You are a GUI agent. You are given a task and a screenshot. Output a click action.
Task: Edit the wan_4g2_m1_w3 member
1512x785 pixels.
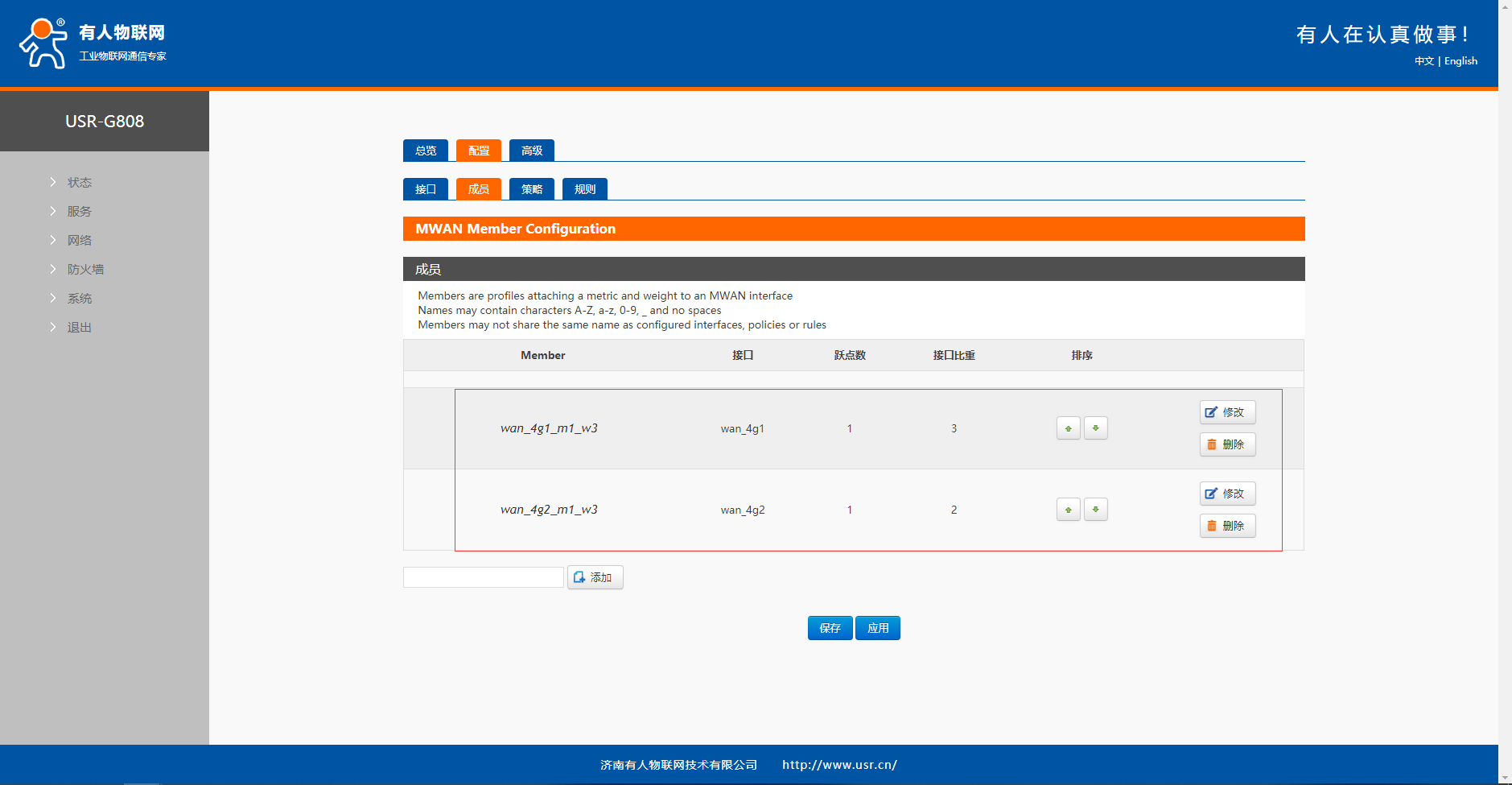pos(1226,494)
